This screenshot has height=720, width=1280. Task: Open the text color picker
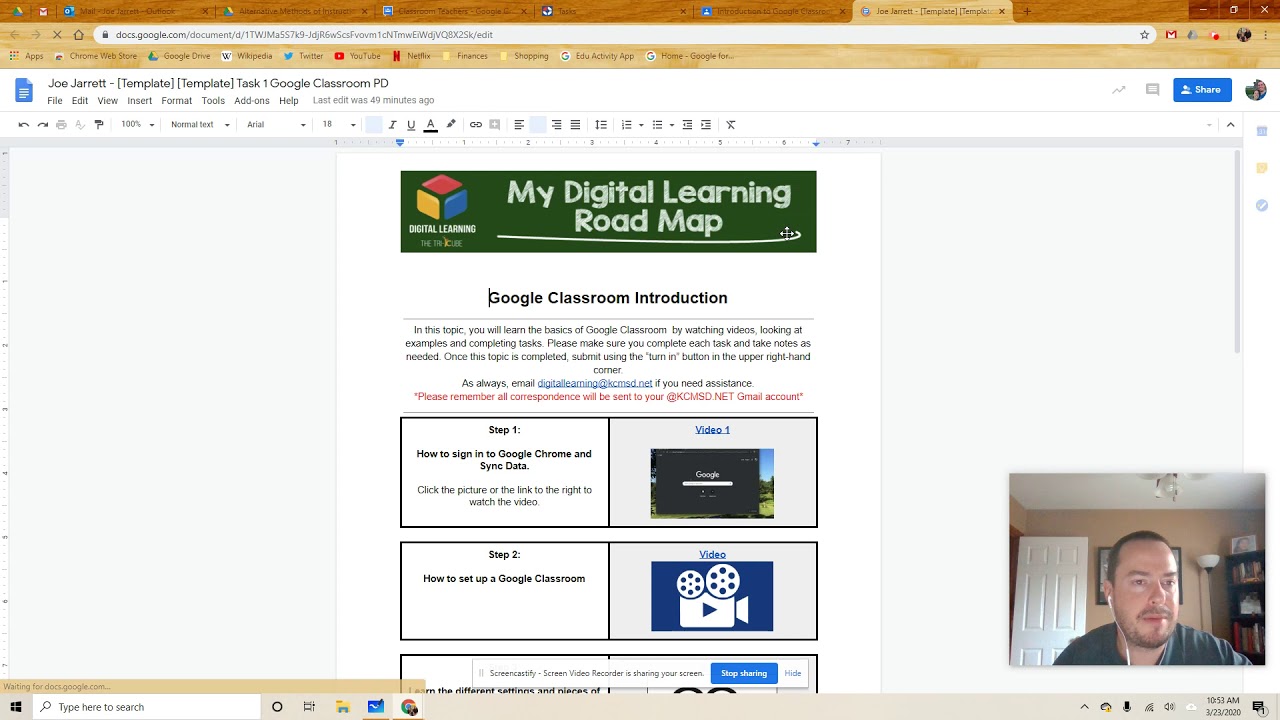[x=431, y=124]
